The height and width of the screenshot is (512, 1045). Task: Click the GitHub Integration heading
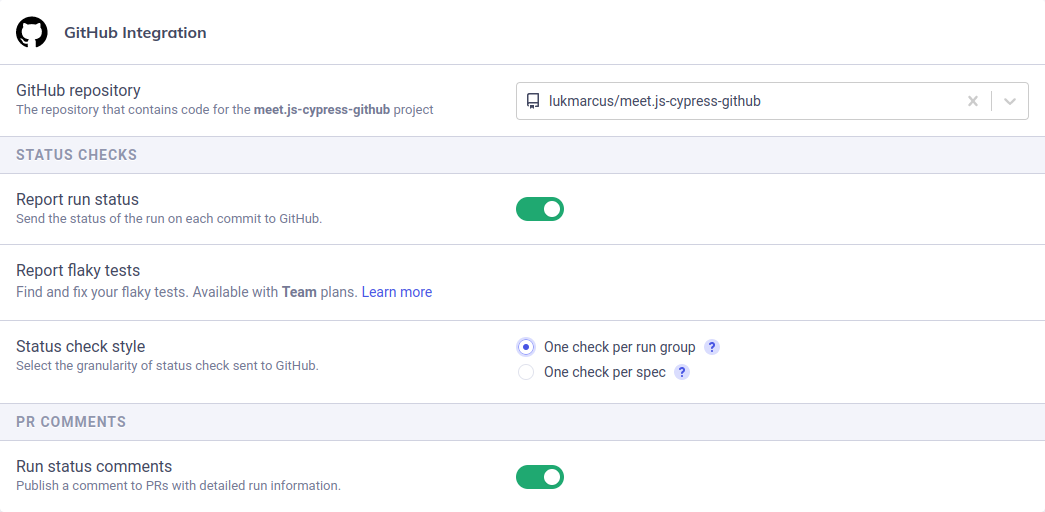135,33
